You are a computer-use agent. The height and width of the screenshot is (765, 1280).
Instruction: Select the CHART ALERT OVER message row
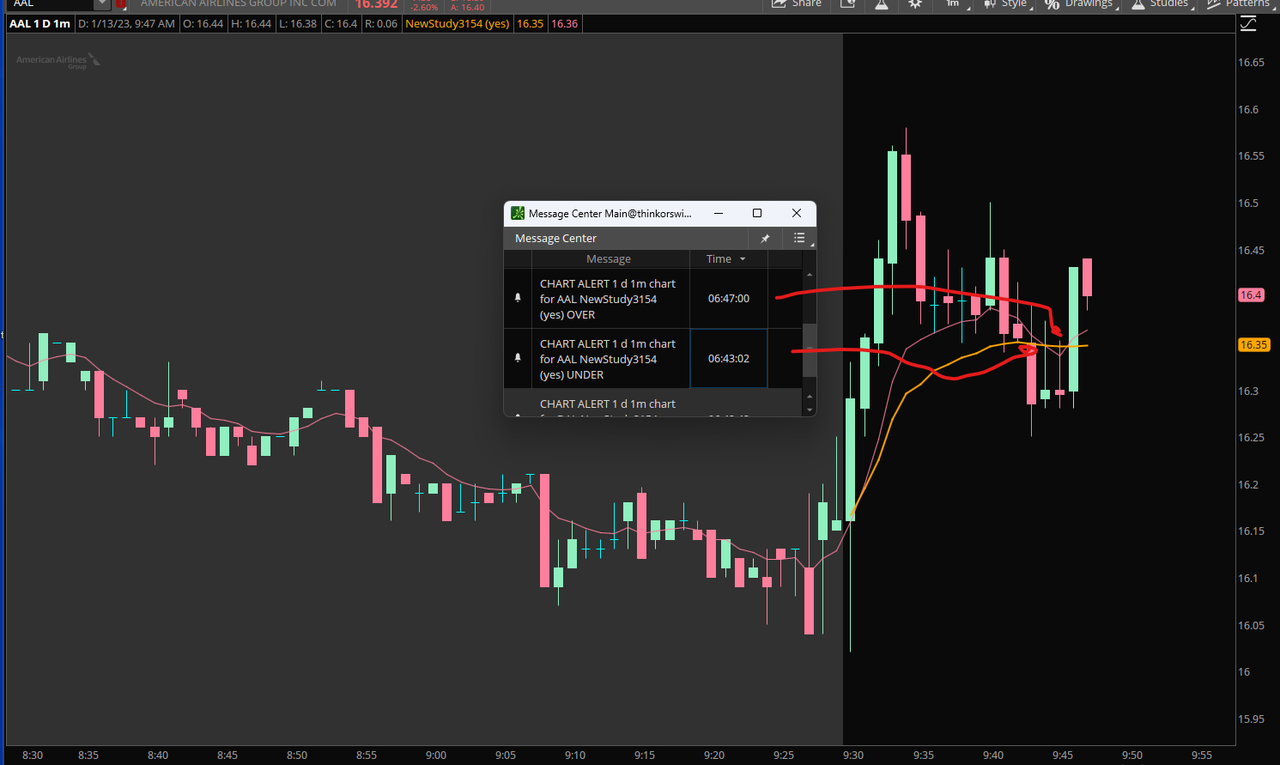[608, 298]
